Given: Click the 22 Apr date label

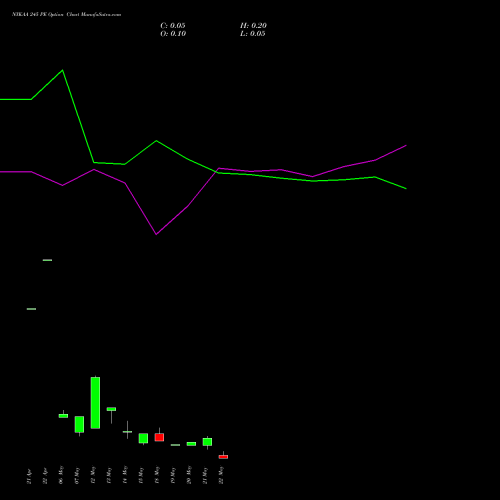Looking at the screenshot, I should coord(45,476).
